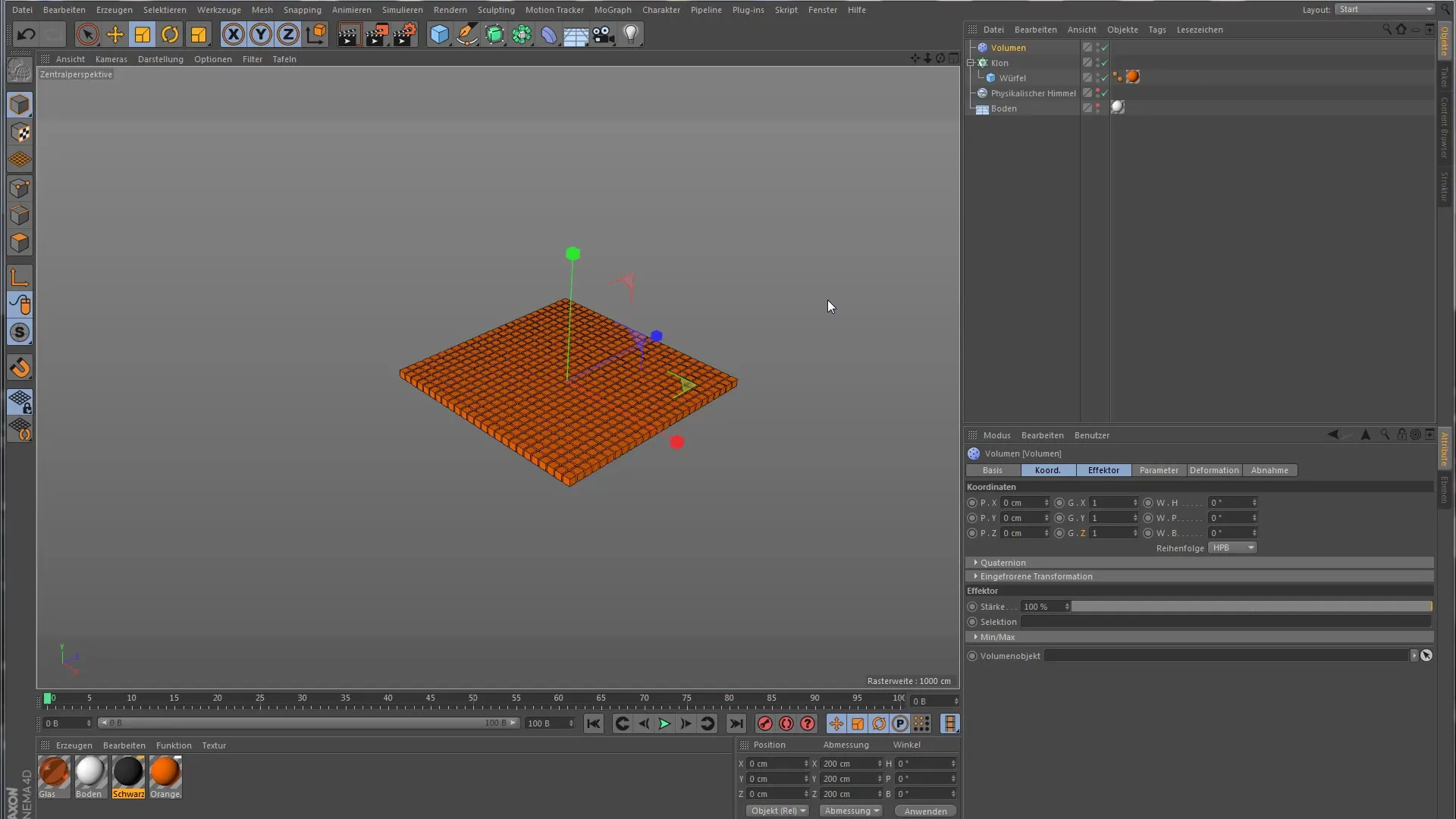Open Abmessung dropdown in coordinates manager
1456x819 pixels.
click(x=852, y=811)
